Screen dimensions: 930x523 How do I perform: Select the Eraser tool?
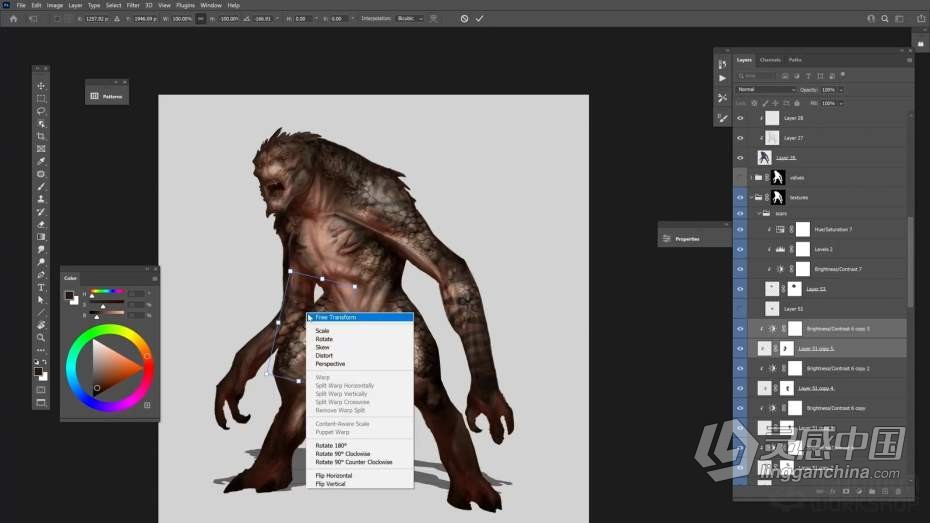pyautogui.click(x=41, y=224)
